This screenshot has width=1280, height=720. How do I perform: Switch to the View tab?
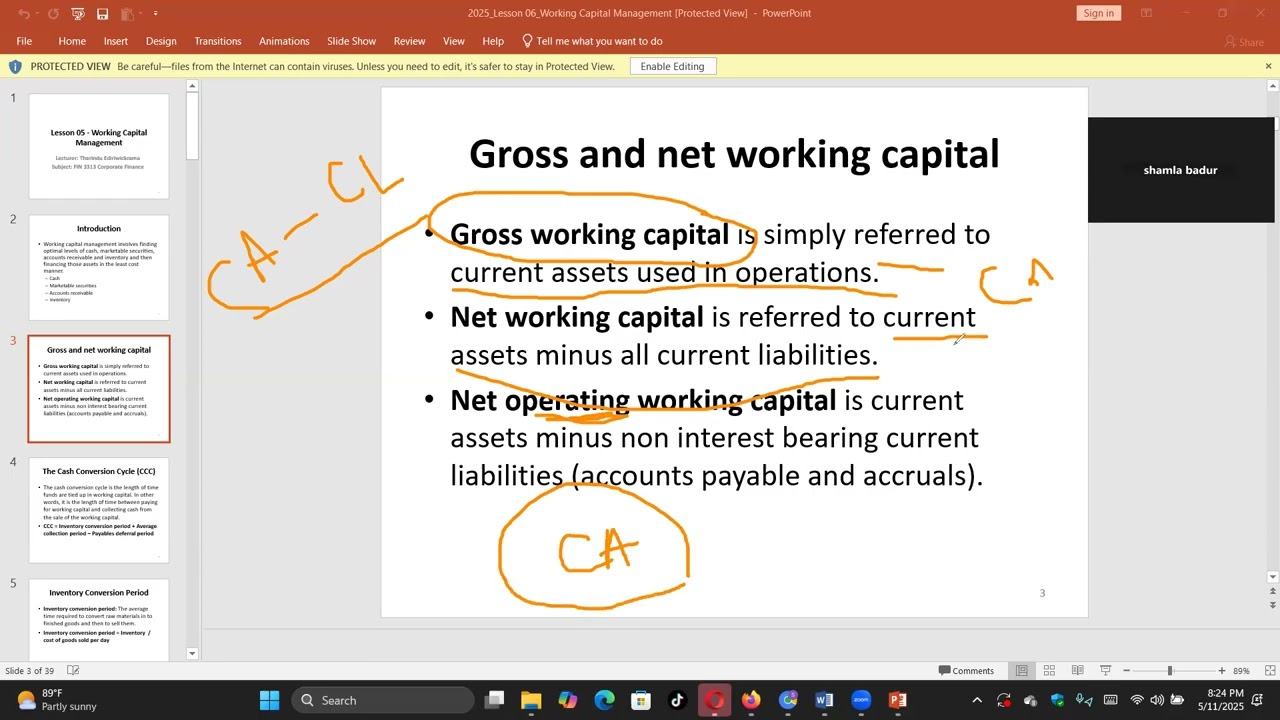tap(454, 41)
